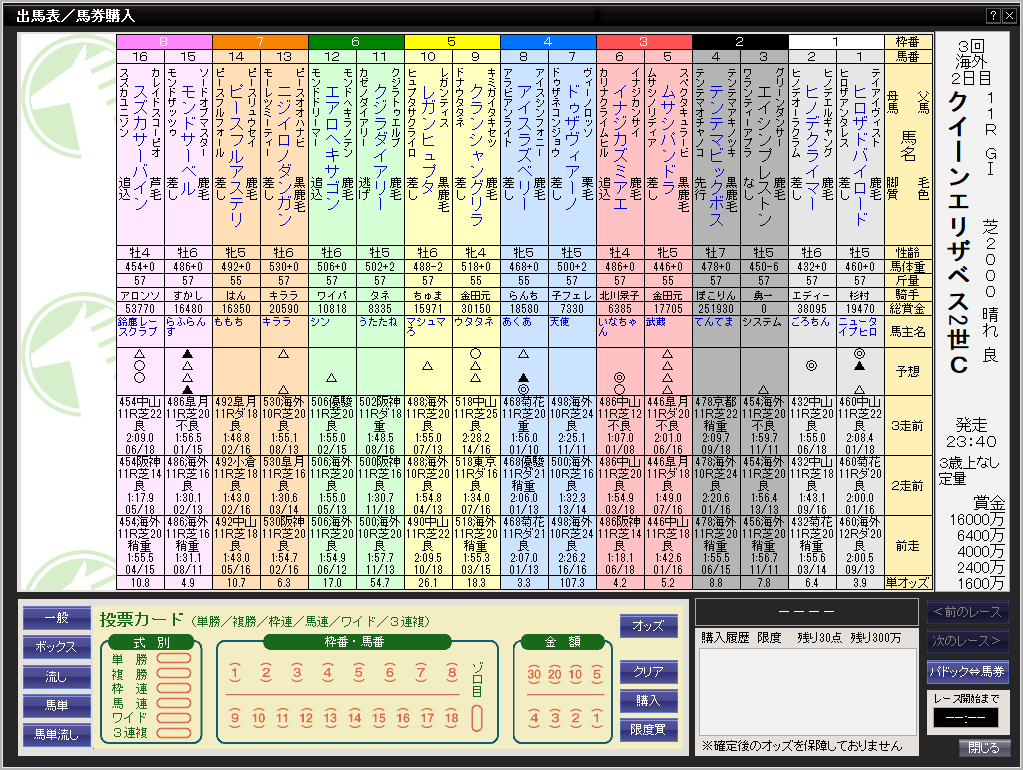Select horse name スズカサーバイン
The height and width of the screenshot is (770, 1023).
click(140, 147)
